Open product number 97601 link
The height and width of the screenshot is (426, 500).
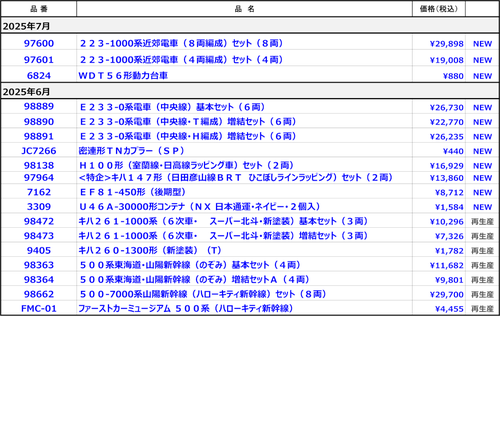point(39,60)
